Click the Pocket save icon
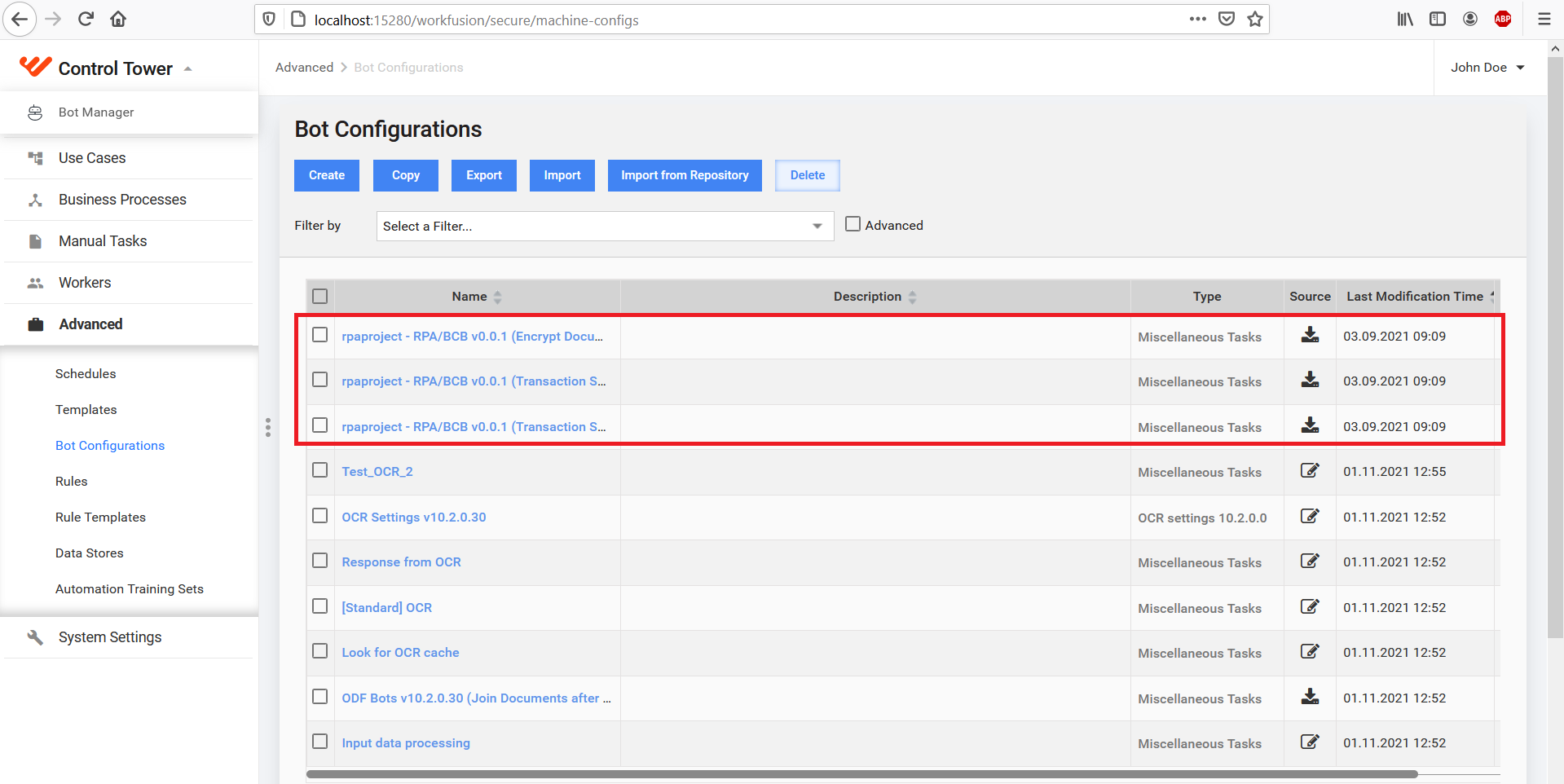Image resolution: width=1564 pixels, height=784 pixels. point(1227,20)
